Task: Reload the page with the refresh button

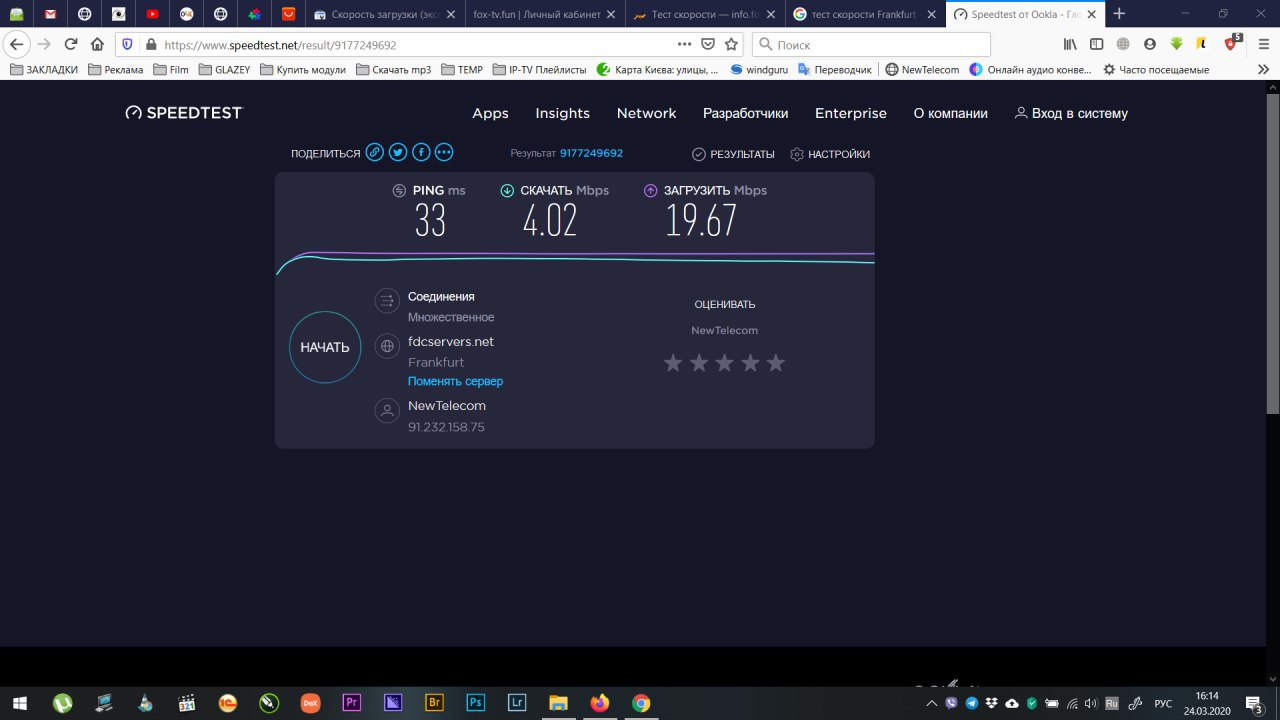Action: pos(70,44)
